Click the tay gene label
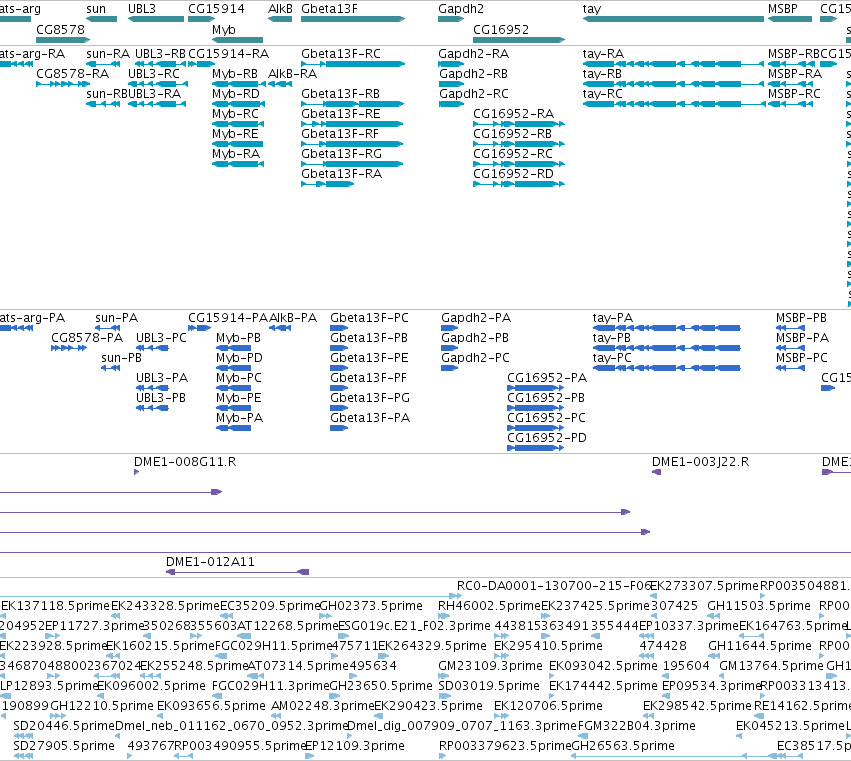Viewport: 851px width, 761px height. pyautogui.click(x=592, y=9)
